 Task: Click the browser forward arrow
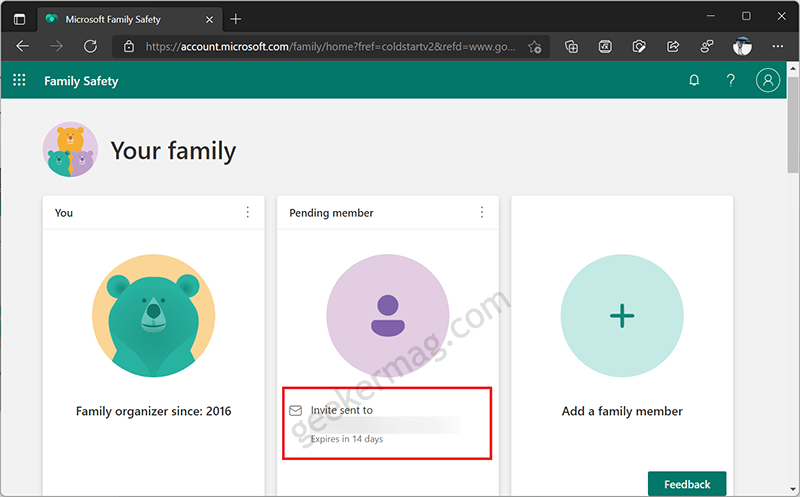point(57,46)
